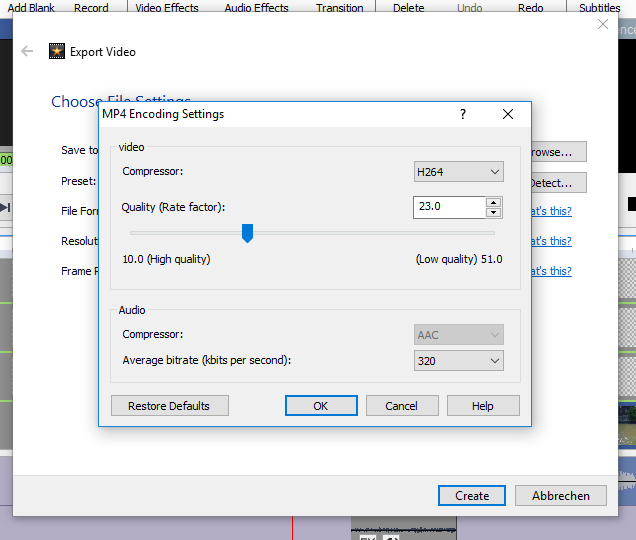Close the MP4 Encoding Settings dialog
Screen dimensions: 636x540
coord(508,114)
